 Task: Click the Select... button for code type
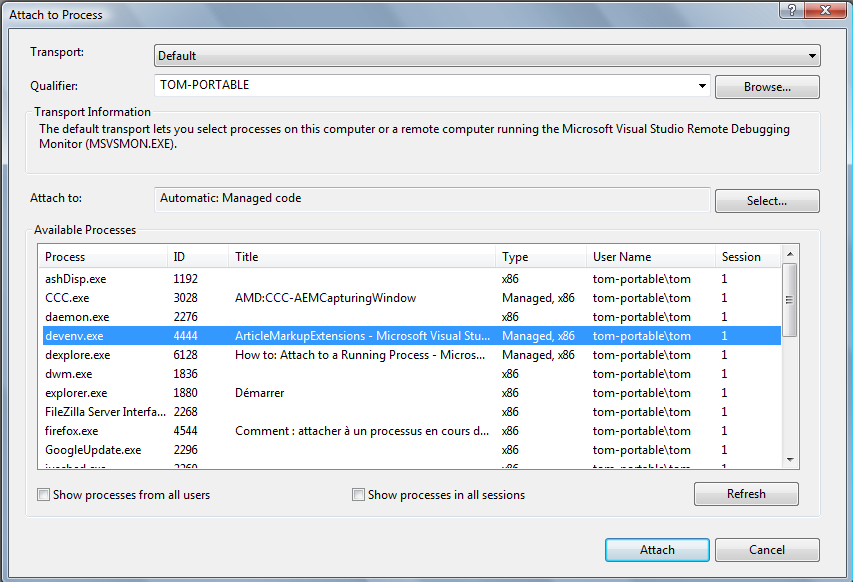pos(767,201)
